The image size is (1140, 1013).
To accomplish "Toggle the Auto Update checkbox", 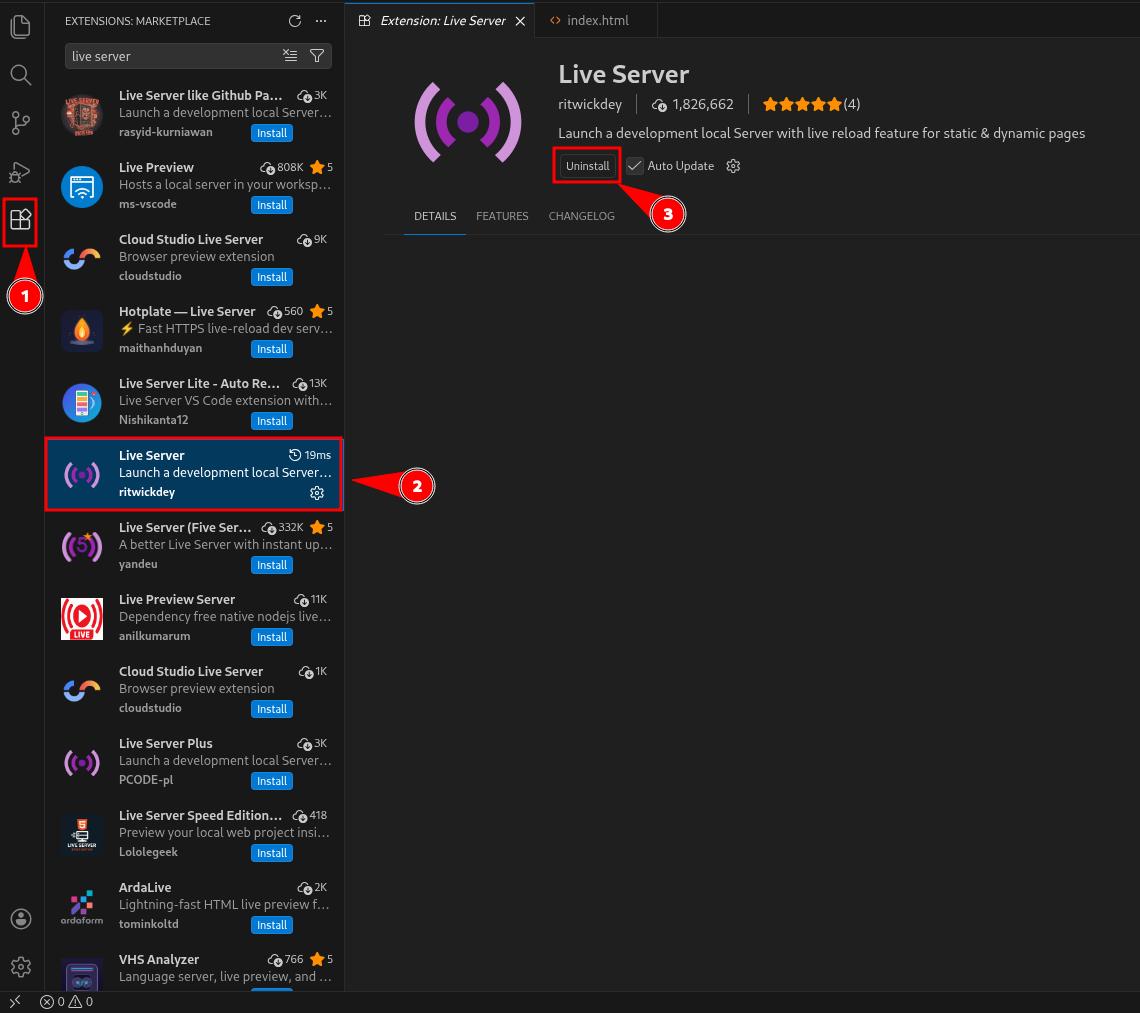I will pyautogui.click(x=635, y=166).
